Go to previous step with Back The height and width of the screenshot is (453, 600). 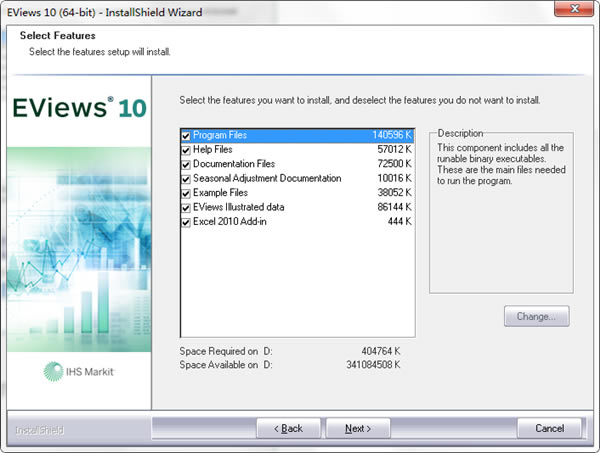[x=287, y=428]
